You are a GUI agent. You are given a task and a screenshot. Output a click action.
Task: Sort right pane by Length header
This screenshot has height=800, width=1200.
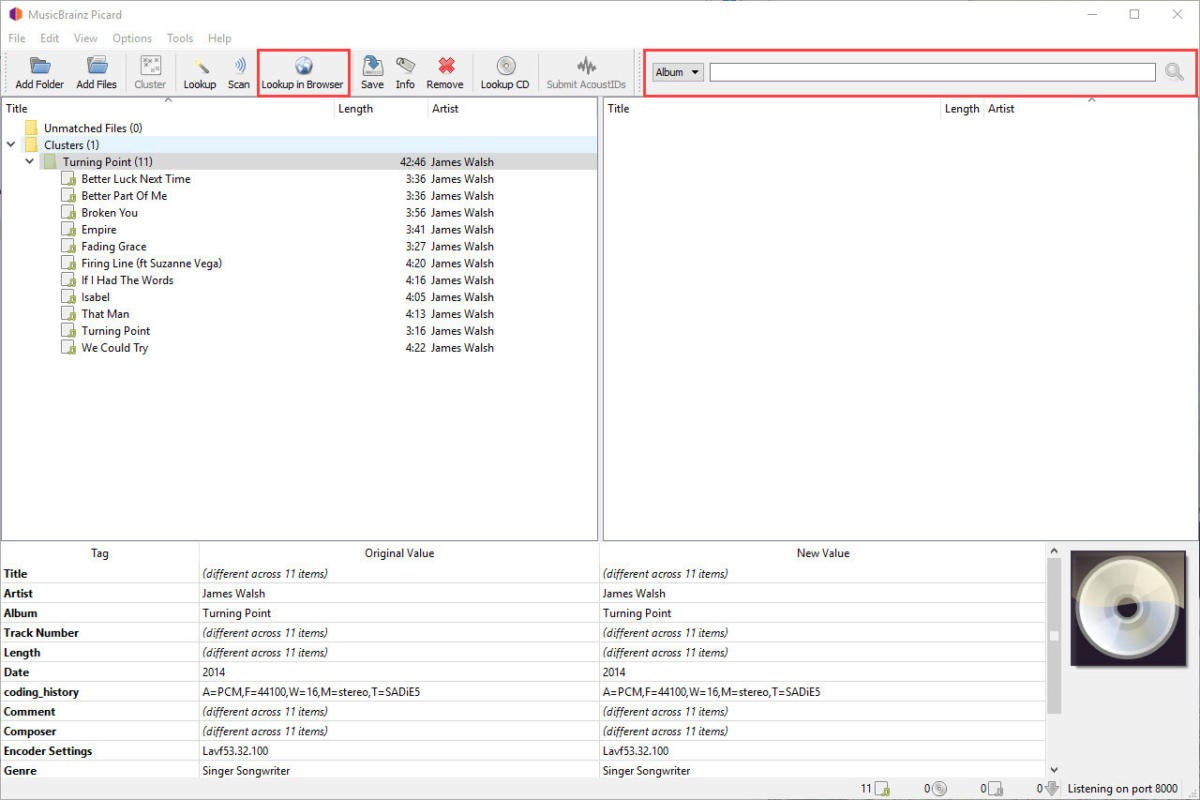tap(962, 109)
